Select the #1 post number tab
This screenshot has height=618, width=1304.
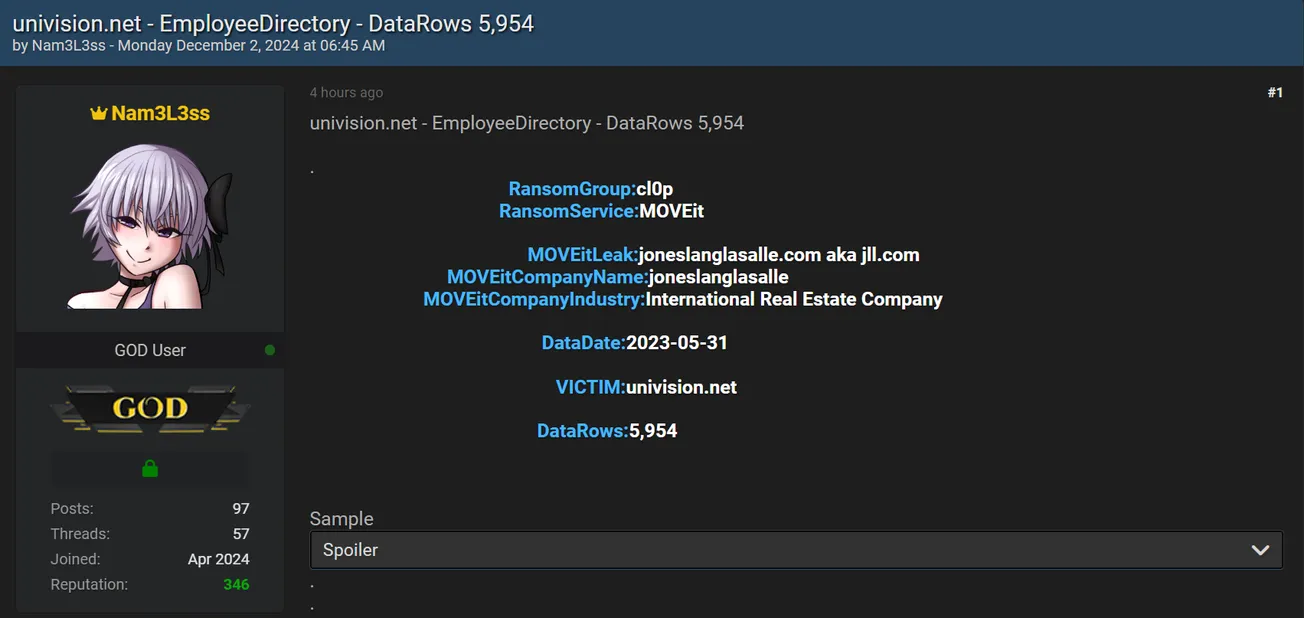coord(1275,92)
